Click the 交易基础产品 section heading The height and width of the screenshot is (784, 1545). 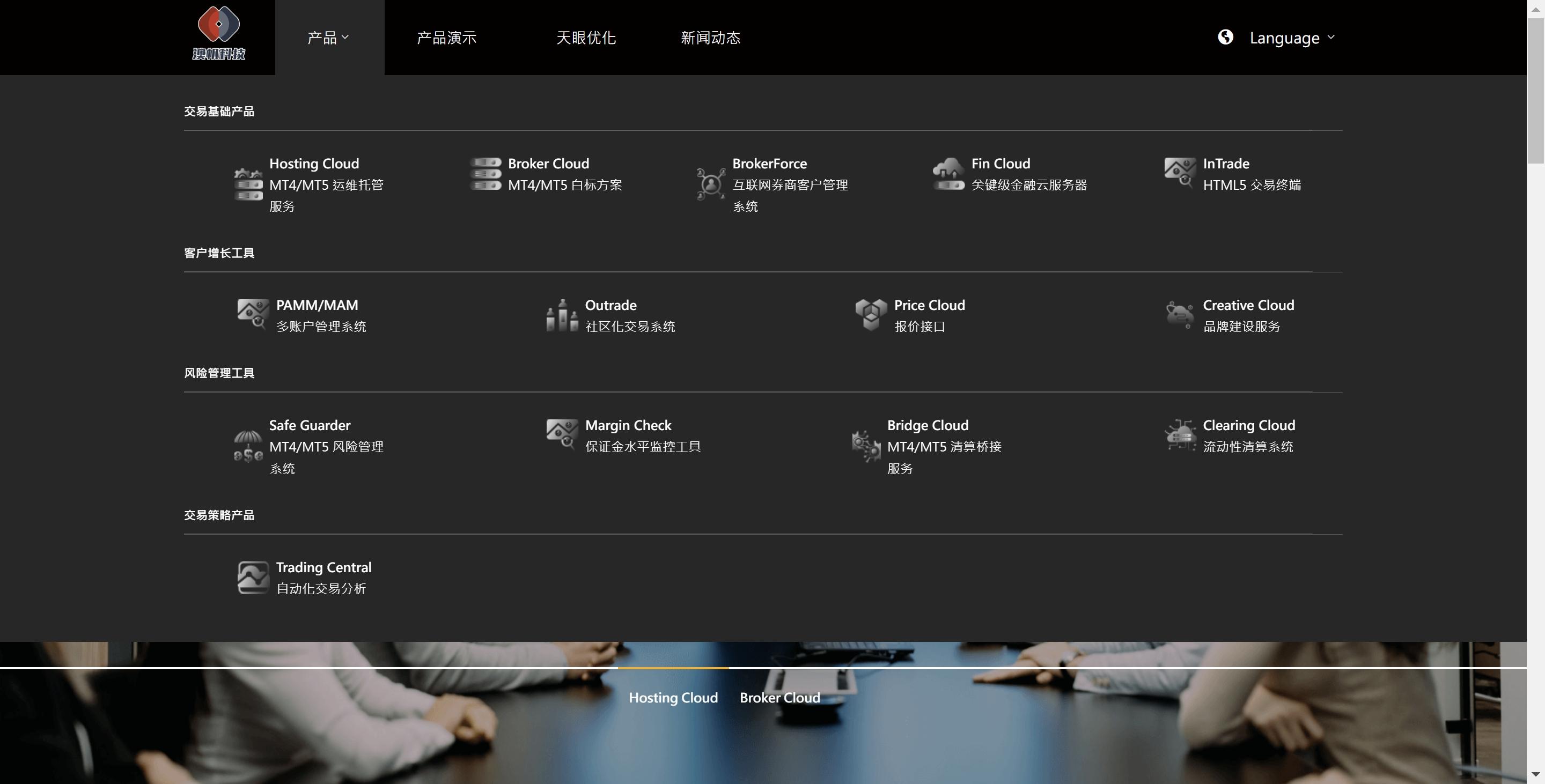click(x=219, y=112)
